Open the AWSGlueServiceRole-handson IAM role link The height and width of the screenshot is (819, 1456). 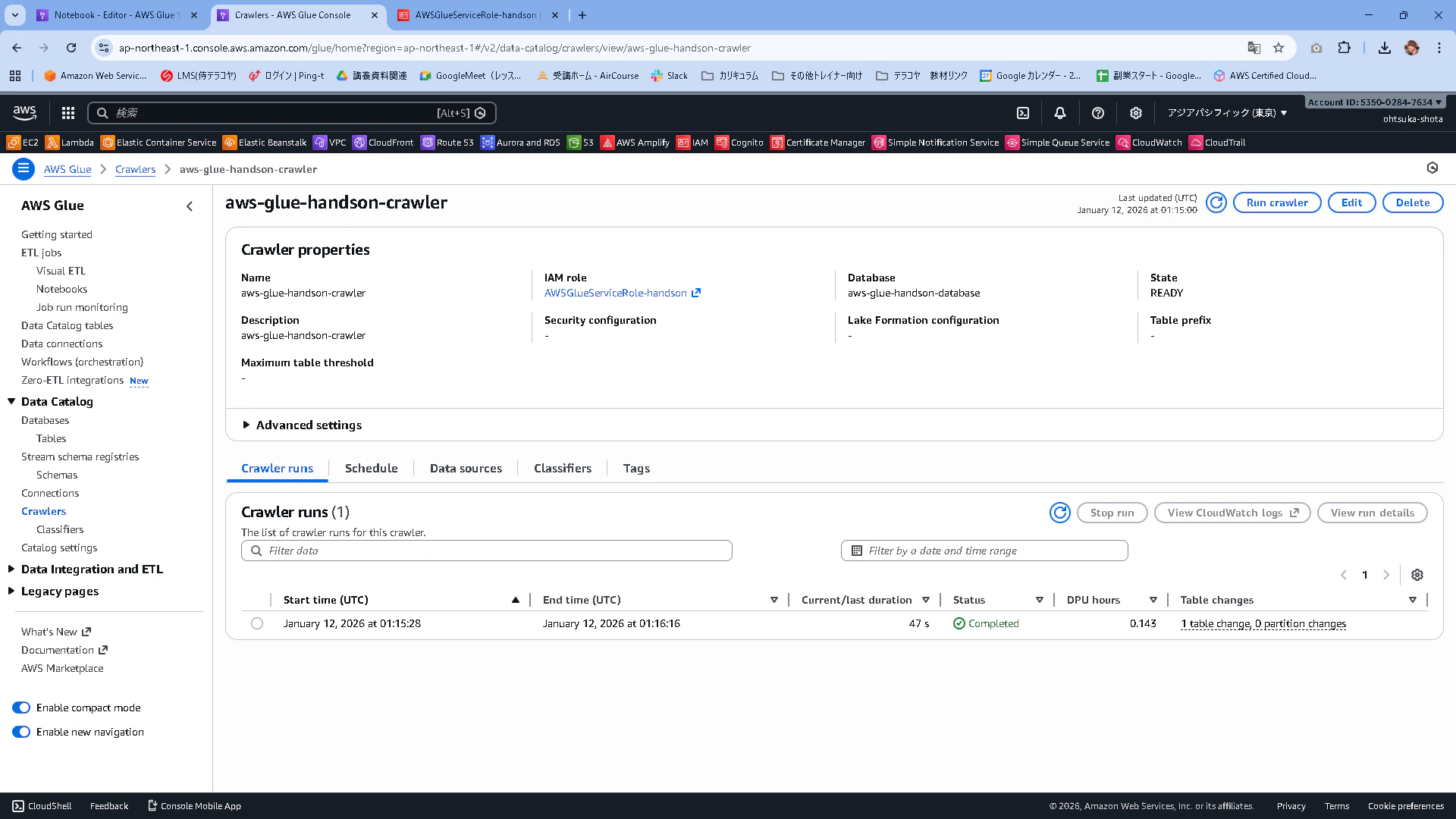[615, 293]
